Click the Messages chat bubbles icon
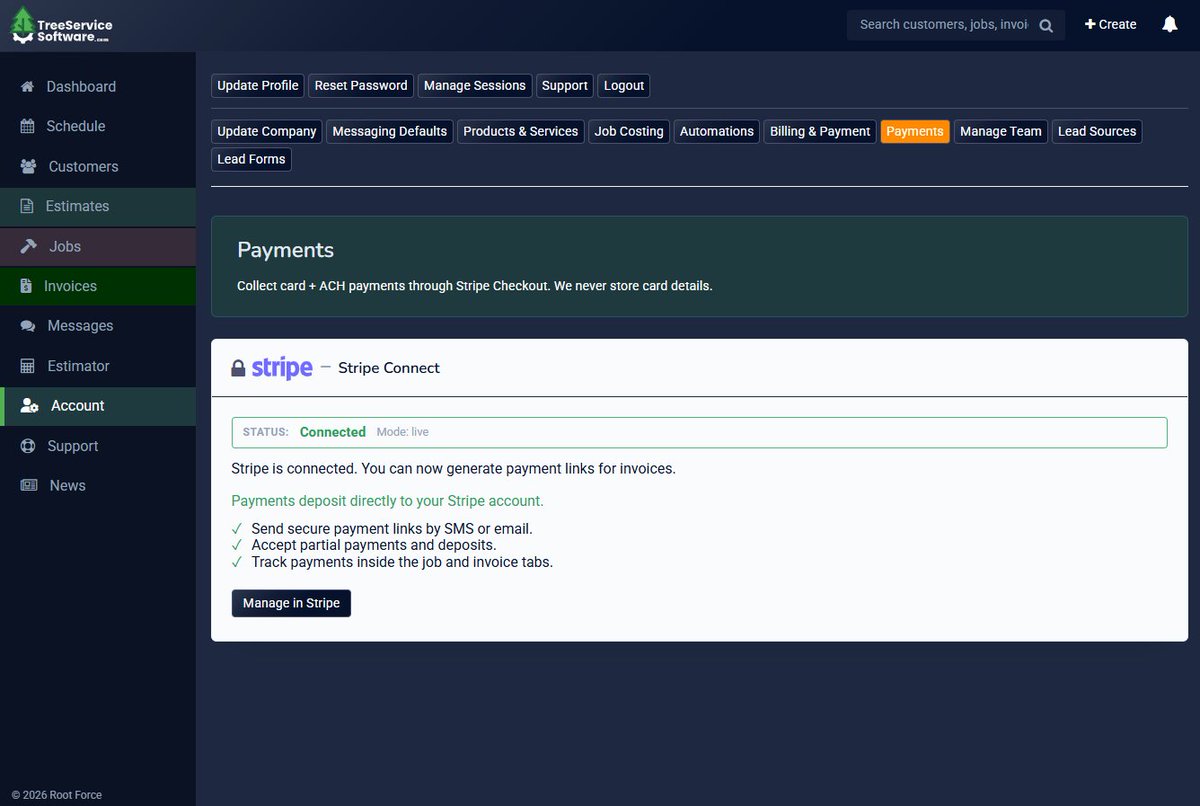 [28, 326]
